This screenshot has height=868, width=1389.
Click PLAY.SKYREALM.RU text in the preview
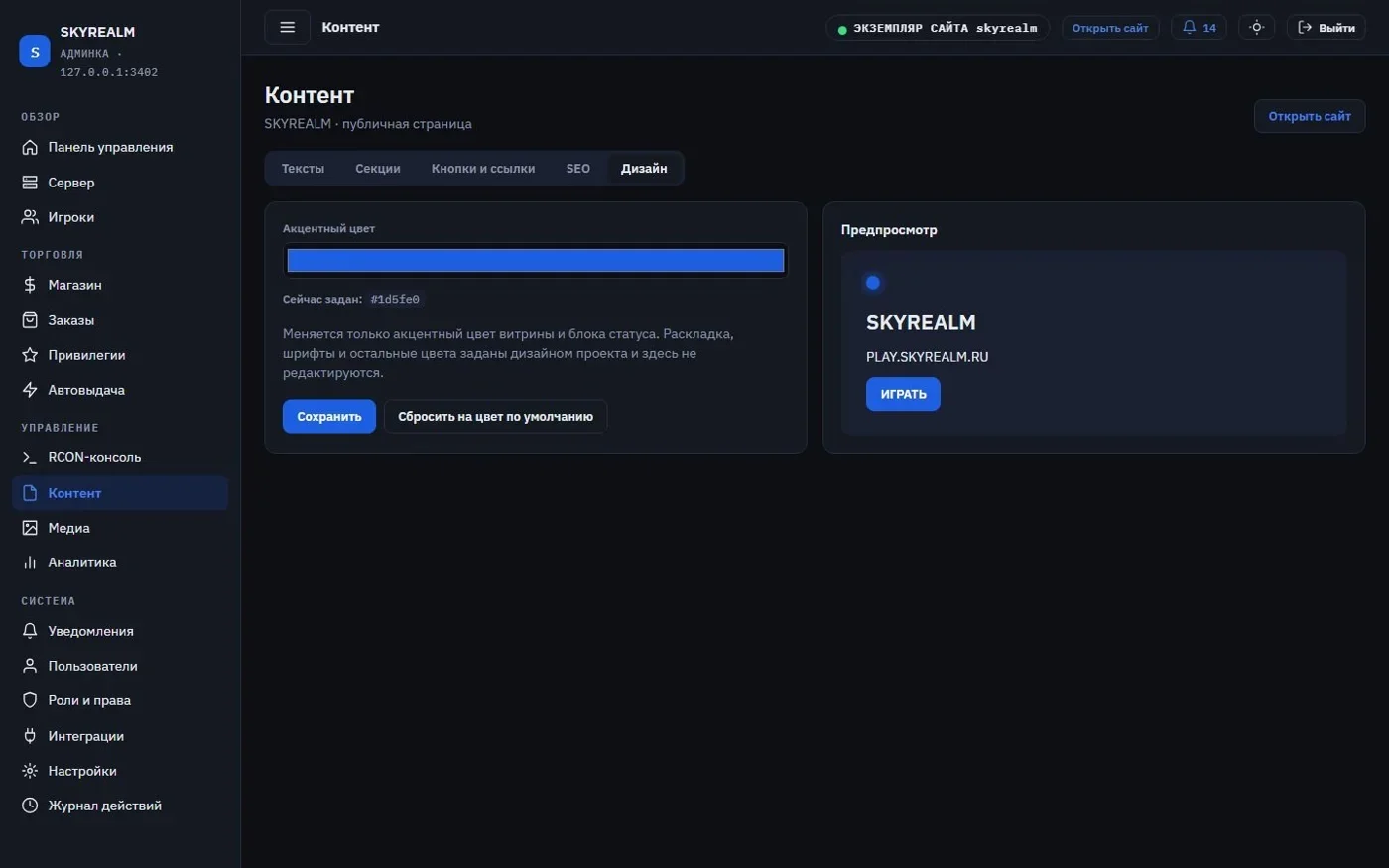927,357
